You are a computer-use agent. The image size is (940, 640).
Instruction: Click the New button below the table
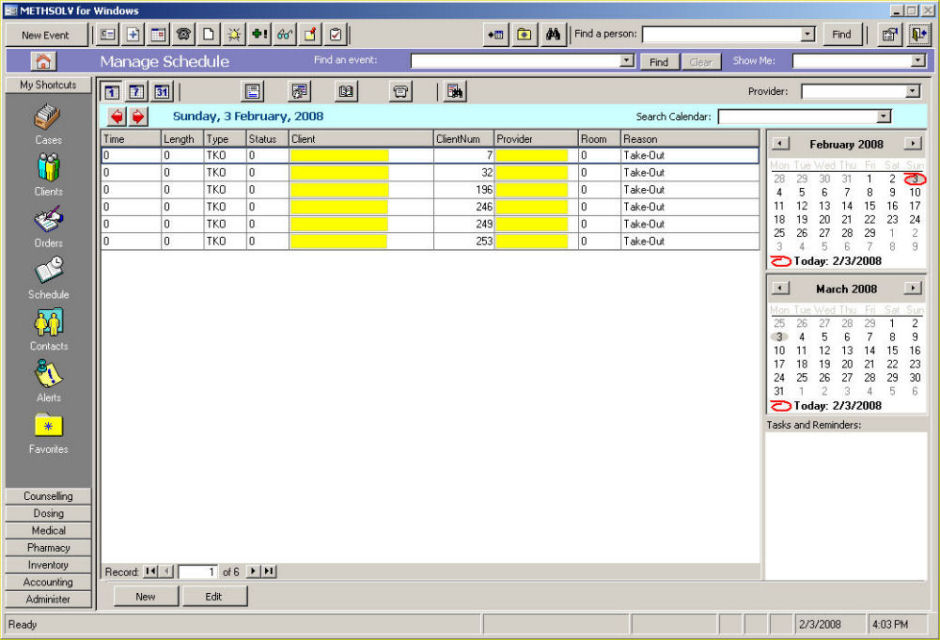[x=145, y=597]
